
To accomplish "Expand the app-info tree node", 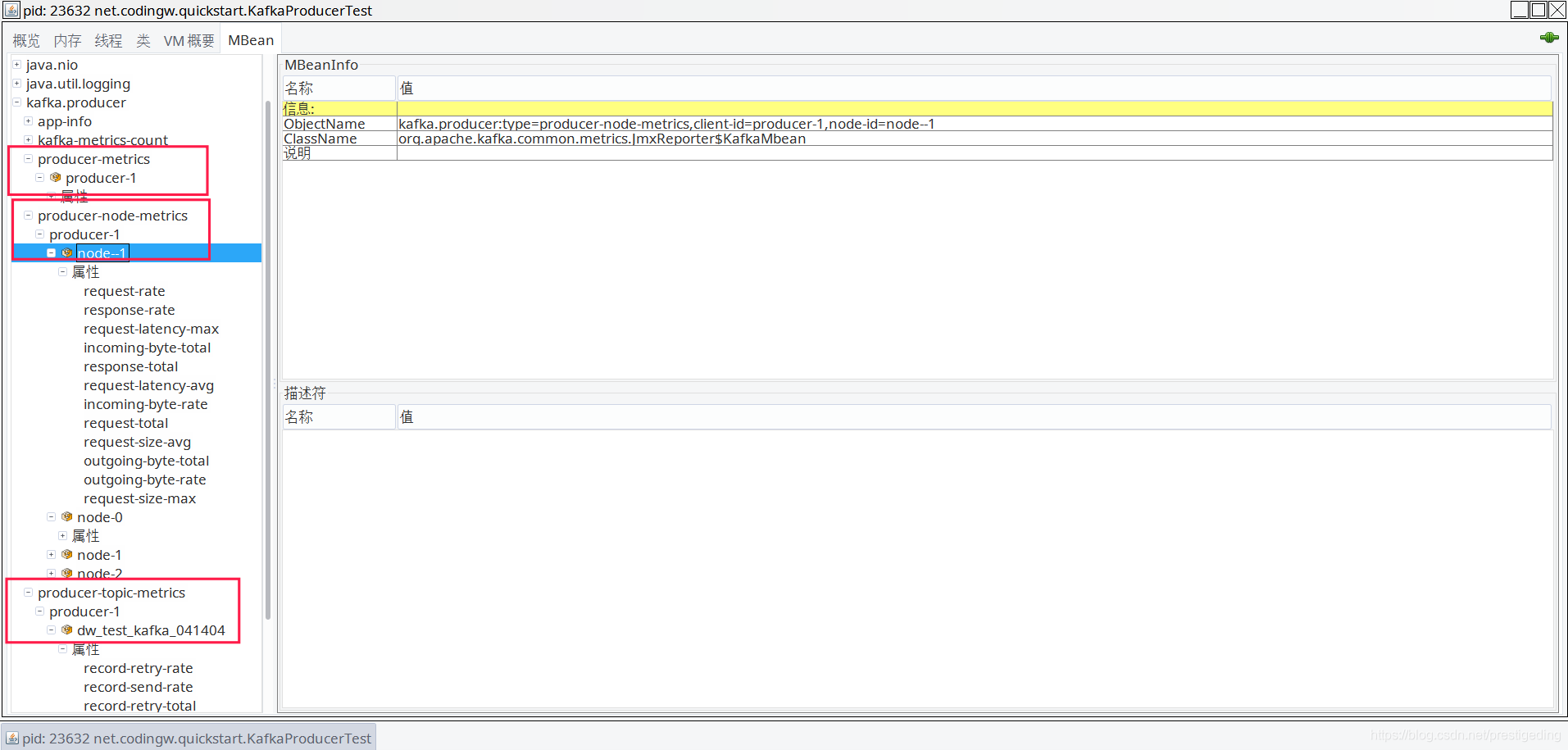I will tap(28, 120).
